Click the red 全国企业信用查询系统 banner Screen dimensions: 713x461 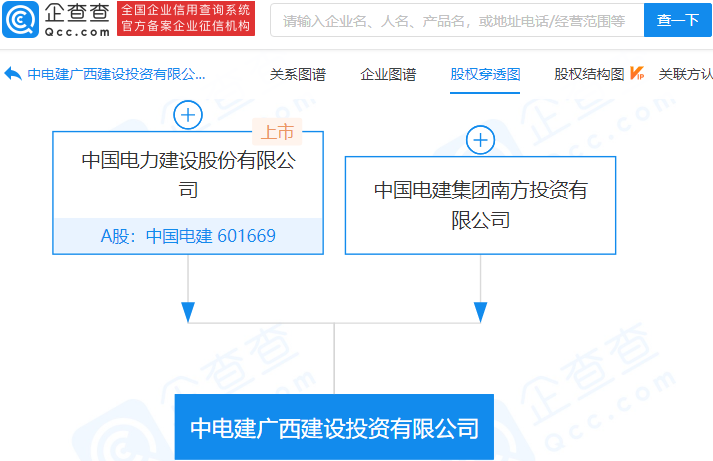coord(186,18)
